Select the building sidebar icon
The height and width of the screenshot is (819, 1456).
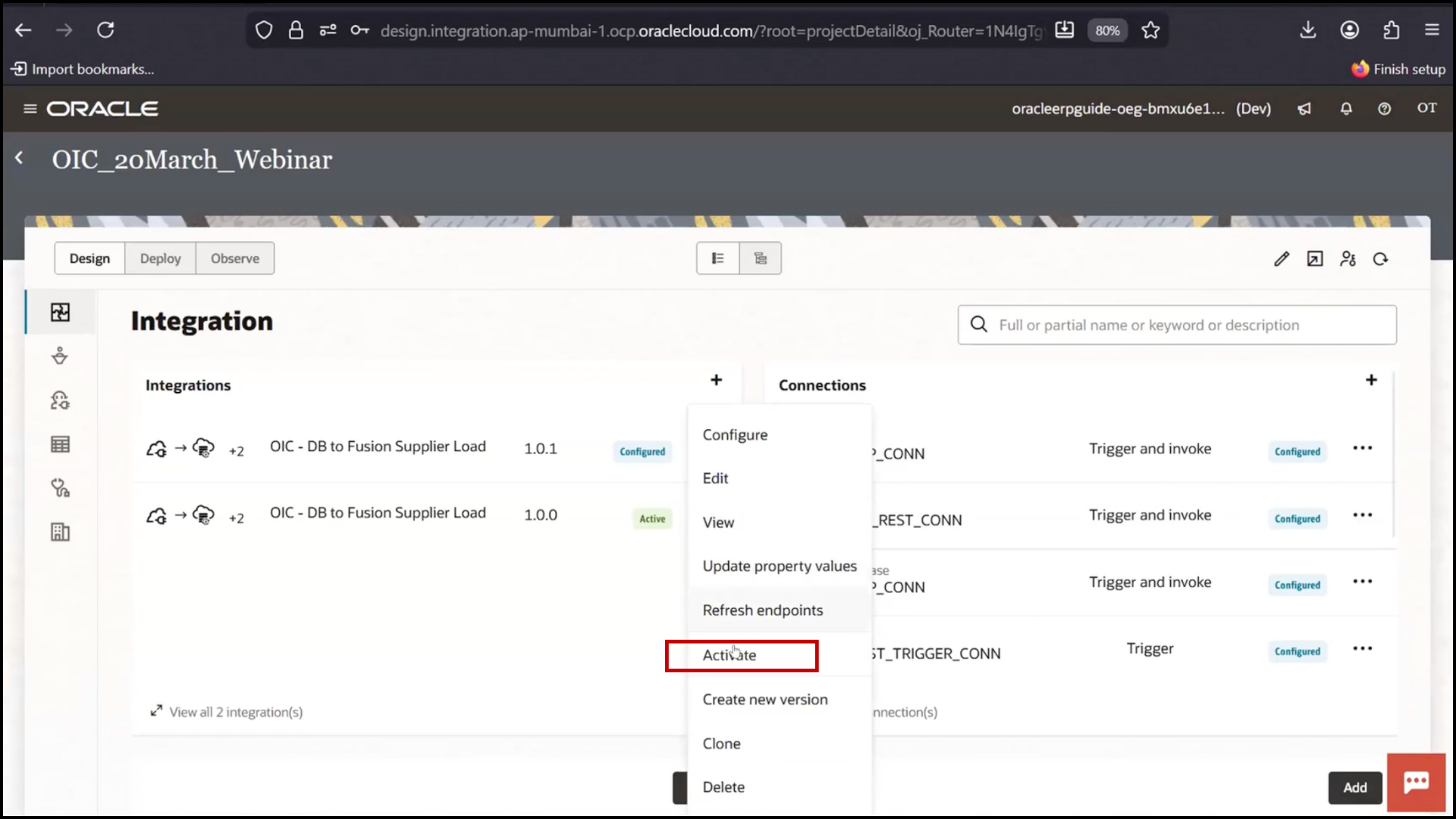(60, 532)
